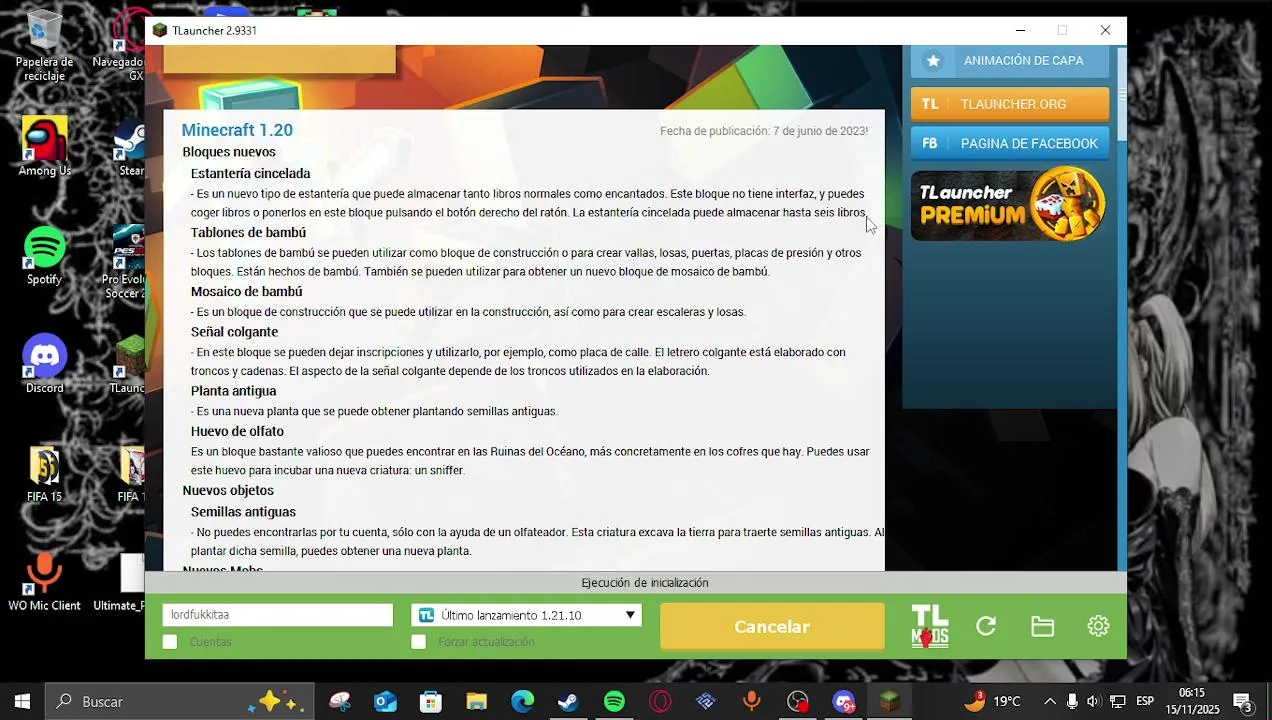The height and width of the screenshot is (720, 1272).
Task: Click 'Señal colgante' heading
Action: [235, 331]
